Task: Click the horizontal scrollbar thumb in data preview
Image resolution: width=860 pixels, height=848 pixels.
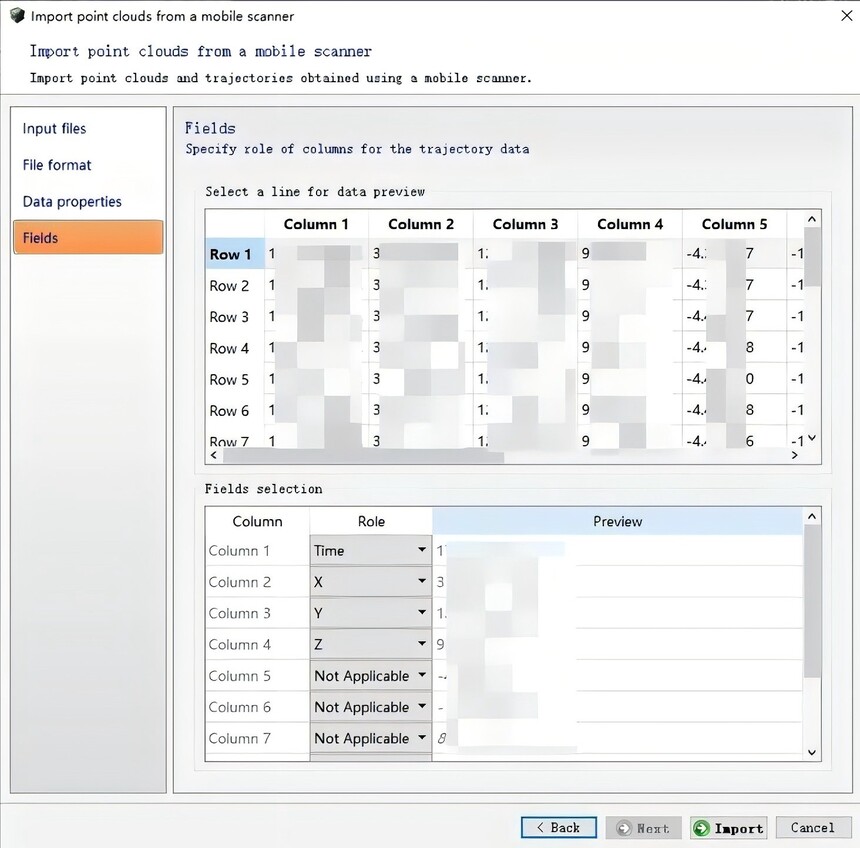Action: click(364, 456)
